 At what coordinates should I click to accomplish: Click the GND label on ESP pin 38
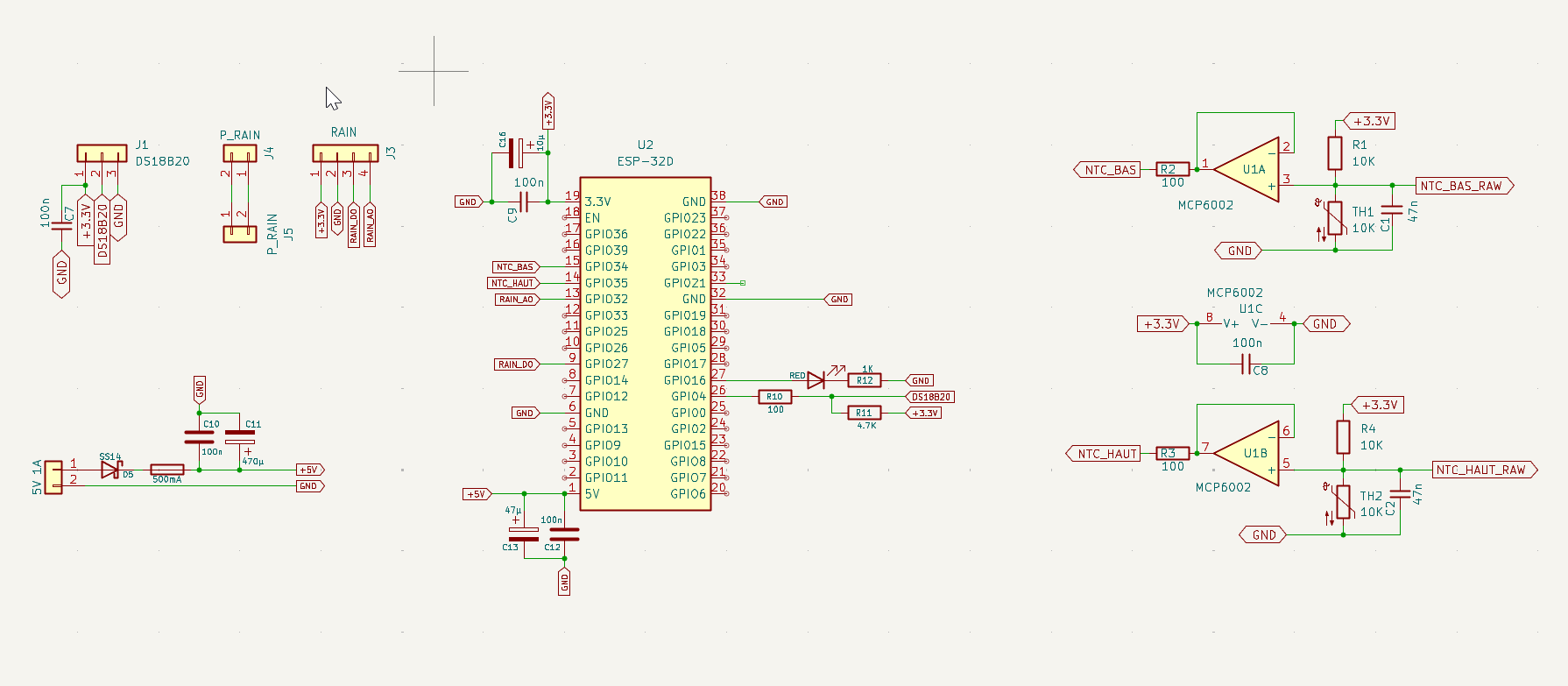[773, 202]
